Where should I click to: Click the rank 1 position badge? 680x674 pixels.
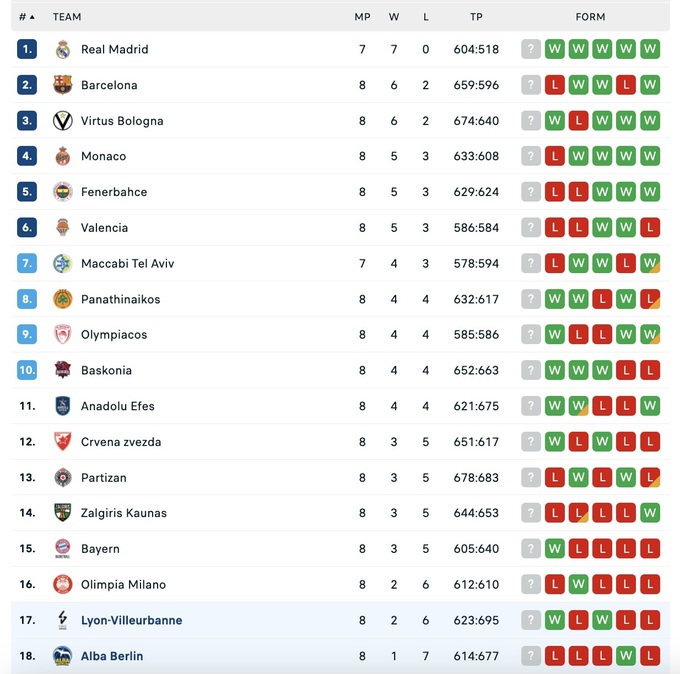[27, 49]
